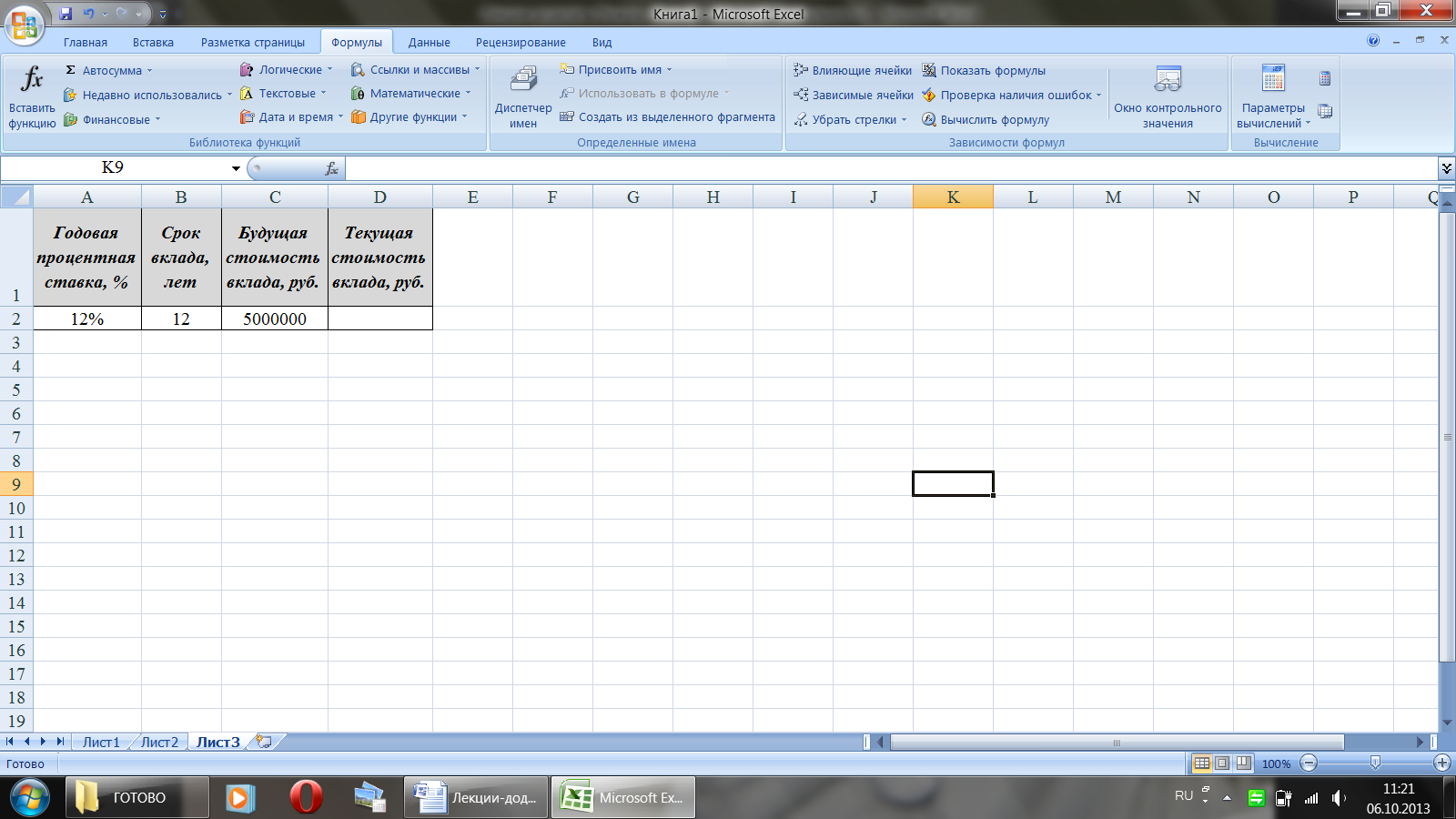Undo the last action in quick access toolbar
This screenshot has height=819, width=1456.
pyautogui.click(x=88, y=14)
